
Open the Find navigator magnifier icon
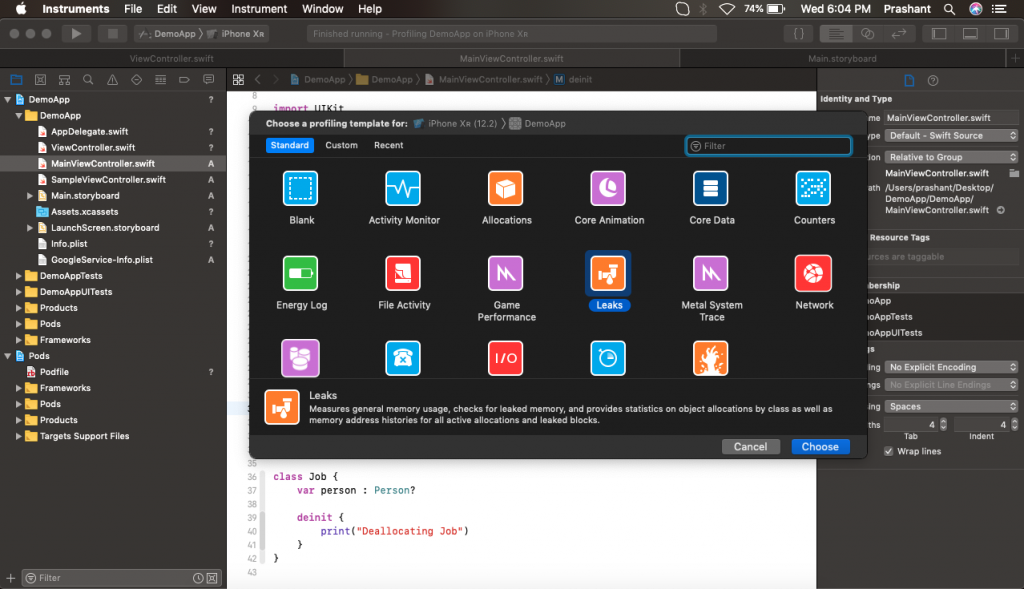(x=88, y=80)
